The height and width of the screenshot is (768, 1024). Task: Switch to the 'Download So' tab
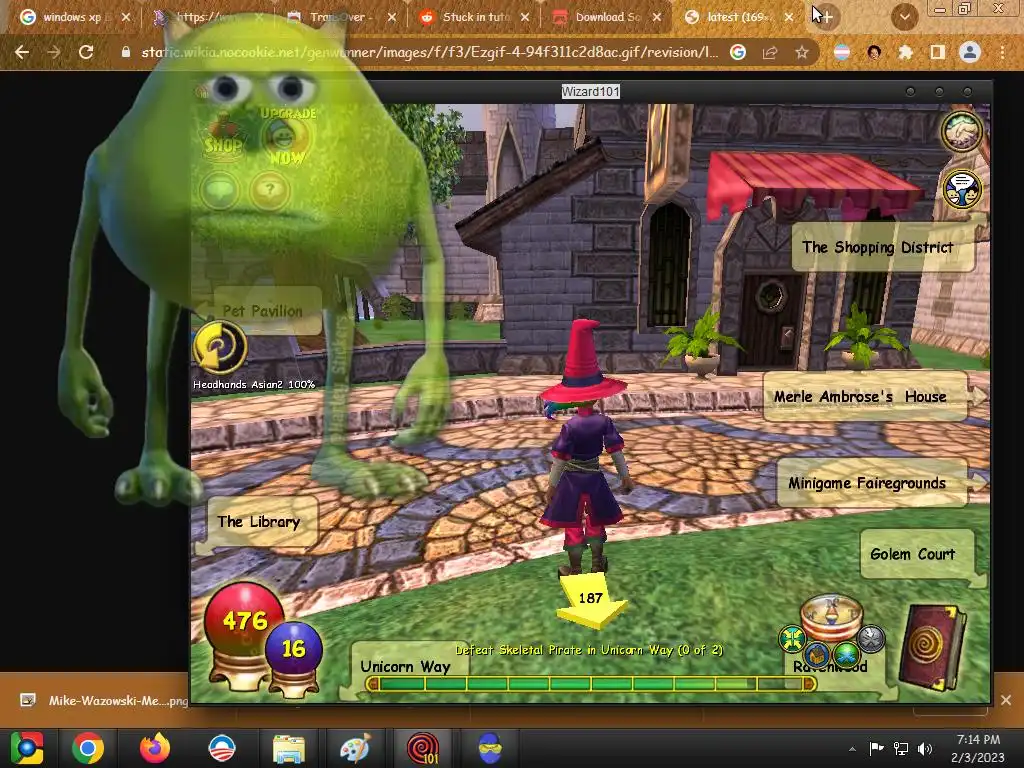pyautogui.click(x=606, y=17)
